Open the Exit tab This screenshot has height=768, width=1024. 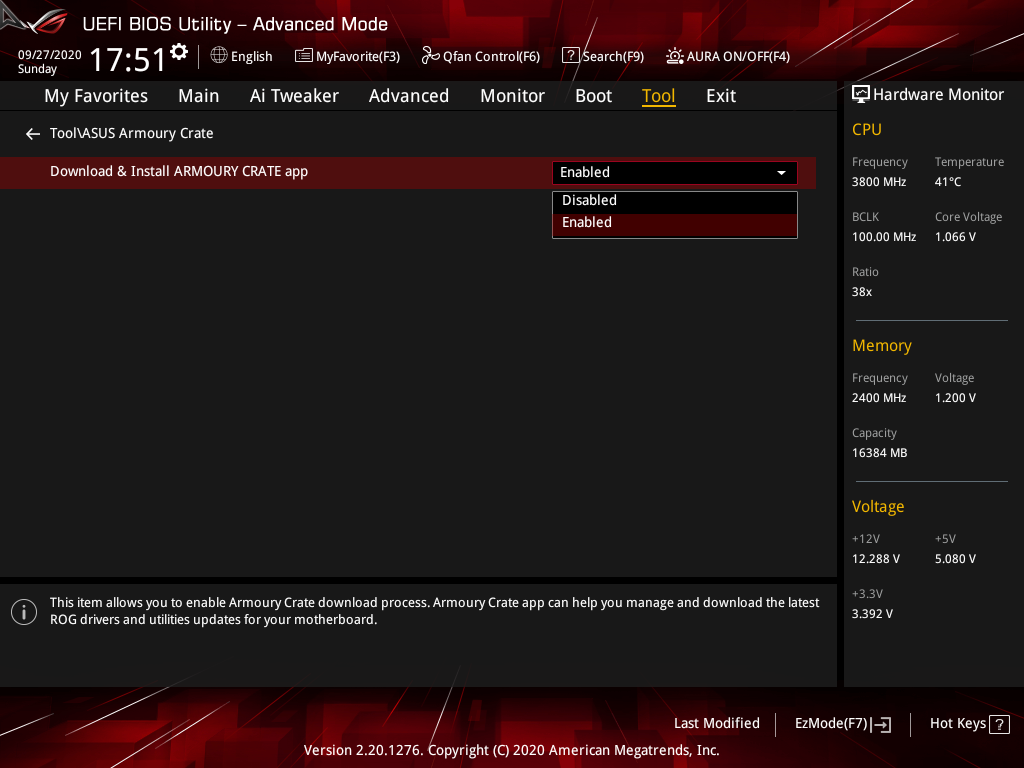pos(721,96)
